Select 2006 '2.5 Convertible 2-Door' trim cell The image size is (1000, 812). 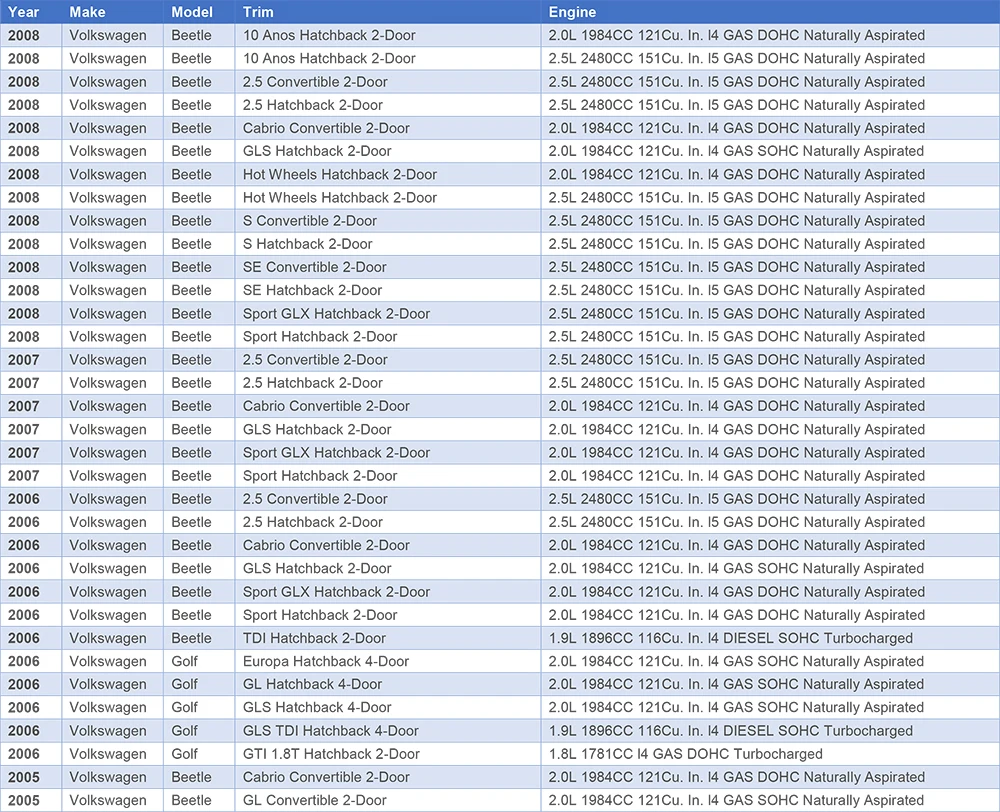388,499
